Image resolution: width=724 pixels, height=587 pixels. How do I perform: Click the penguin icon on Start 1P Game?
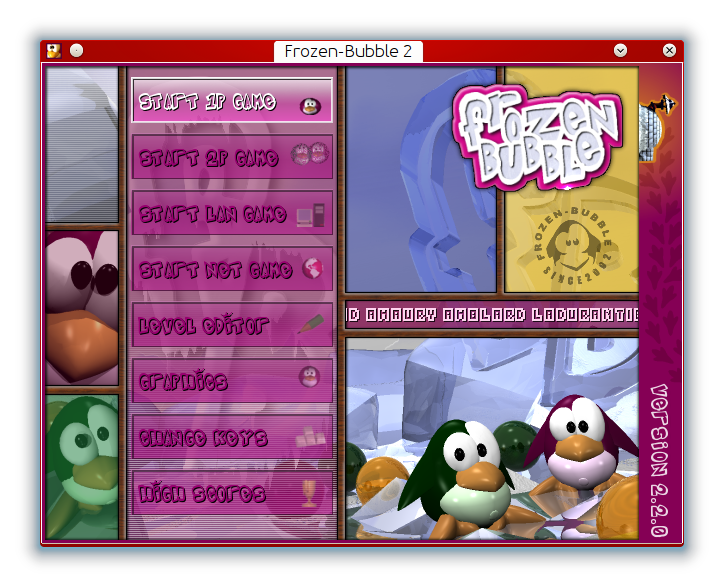coord(310,106)
